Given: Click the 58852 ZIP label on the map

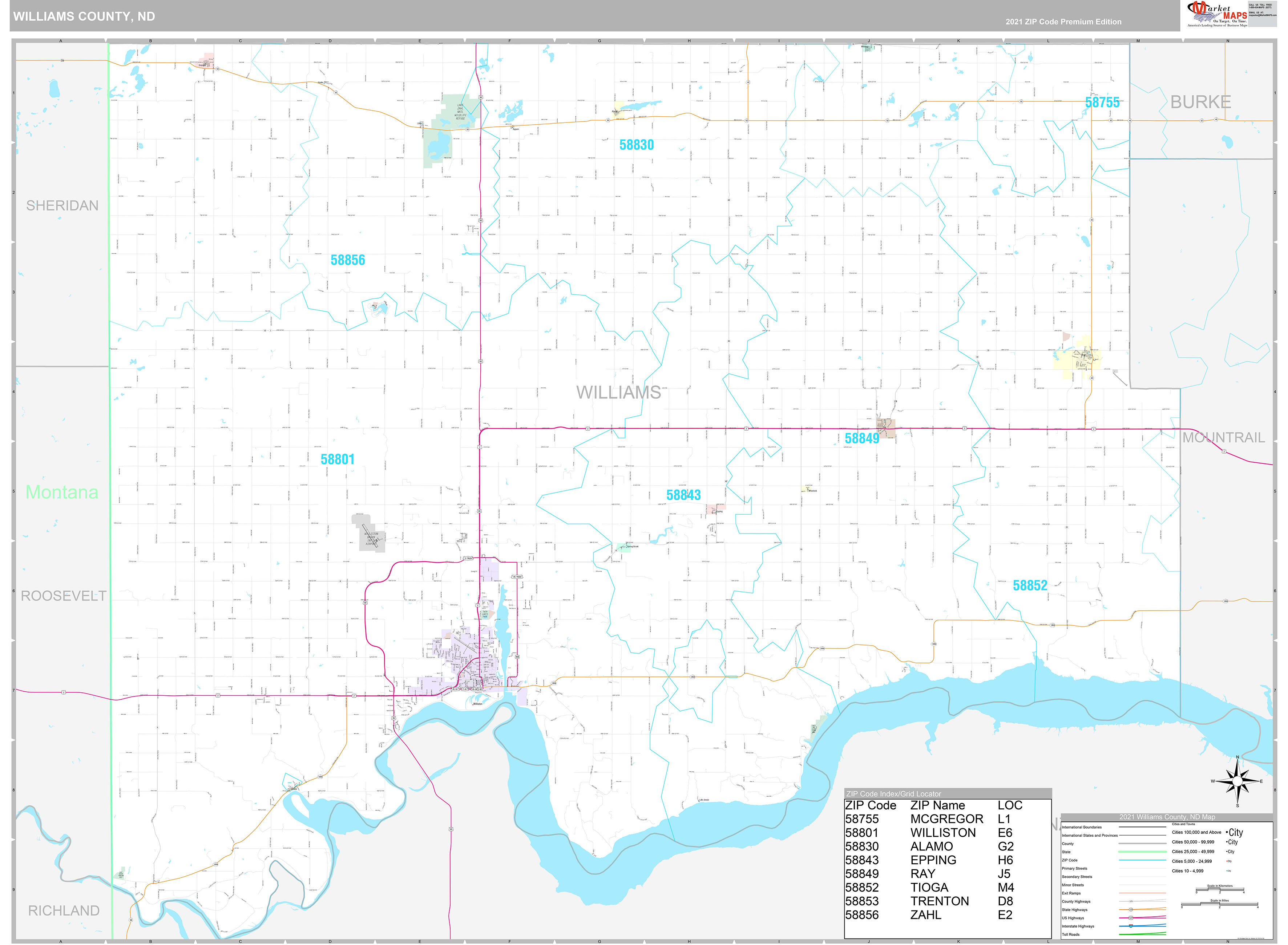Looking at the screenshot, I should pyautogui.click(x=1030, y=585).
